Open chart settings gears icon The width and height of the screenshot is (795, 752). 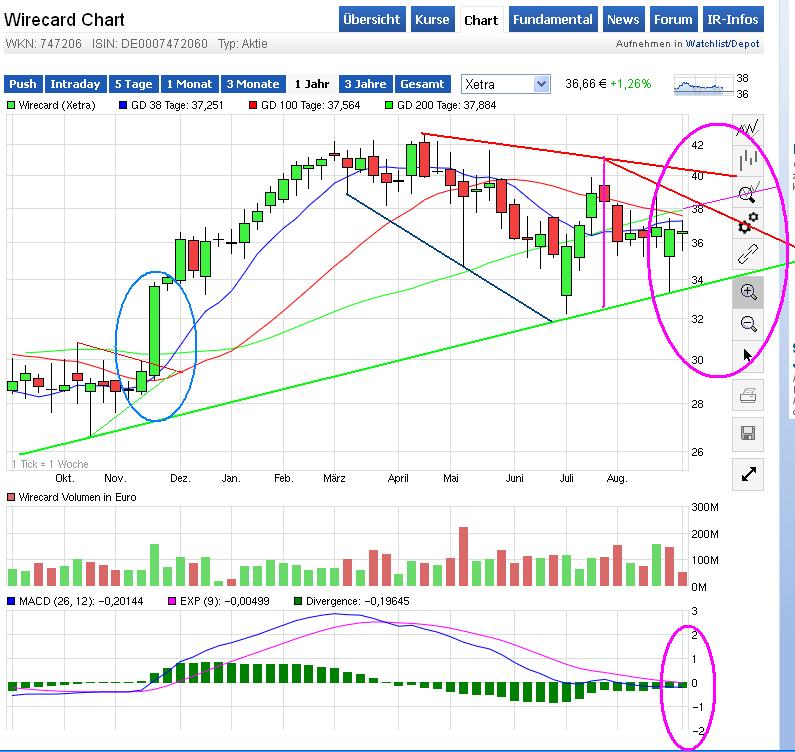coord(748,223)
